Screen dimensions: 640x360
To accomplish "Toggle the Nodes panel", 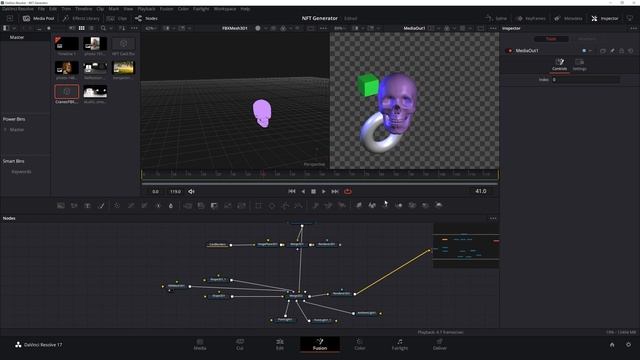I will 146,18.
